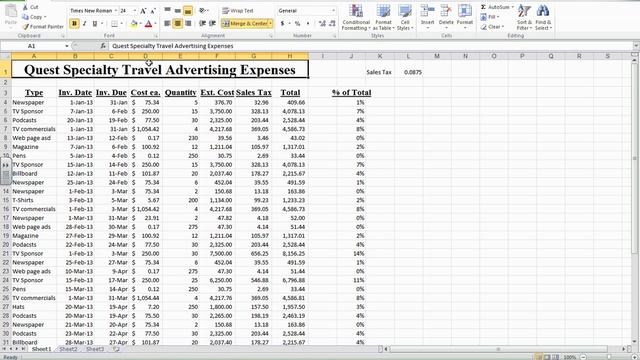
Task: Click the Fill Color paint bucket
Action: 134,24
